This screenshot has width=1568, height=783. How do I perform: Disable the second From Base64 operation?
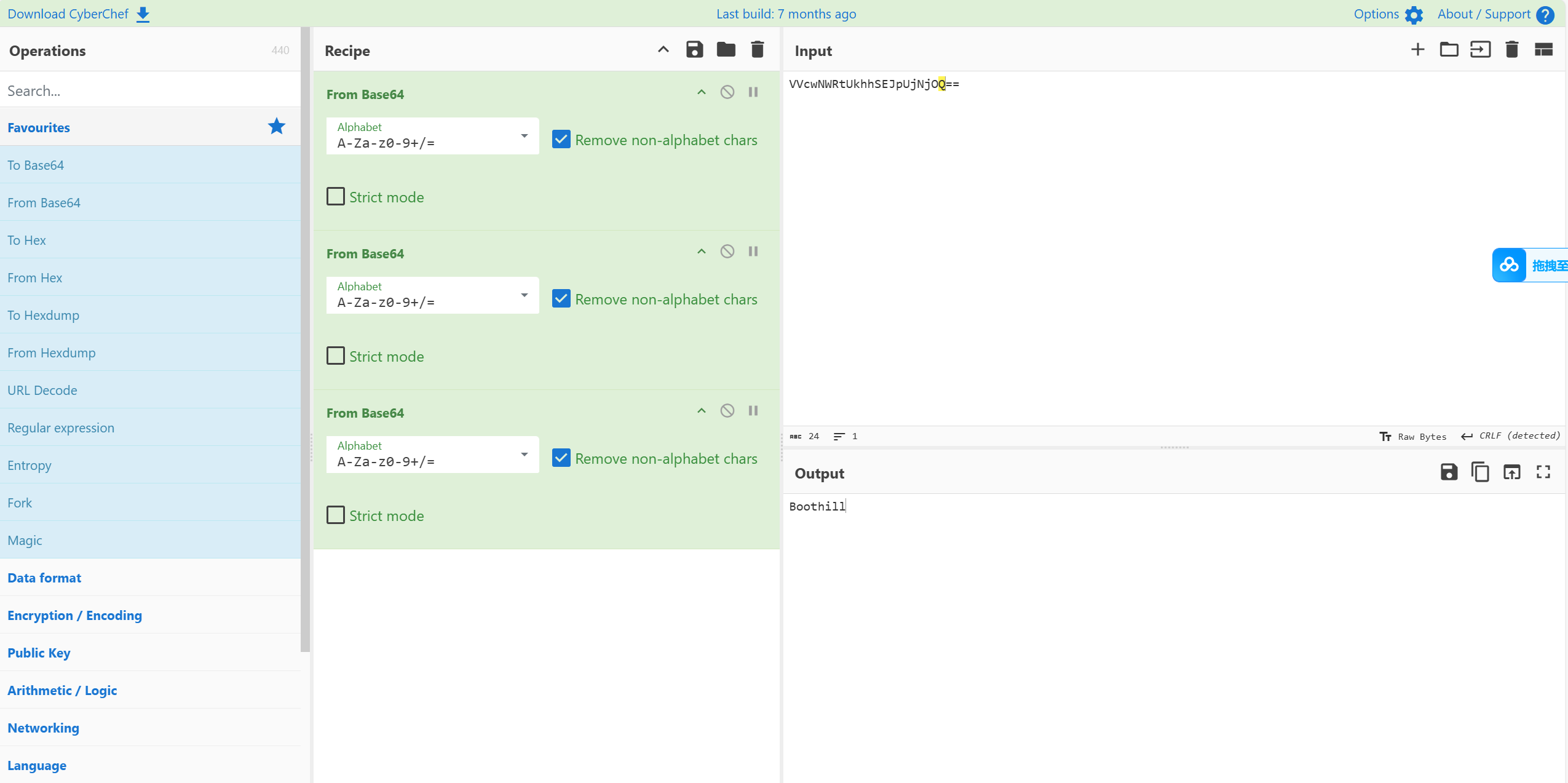pos(727,252)
